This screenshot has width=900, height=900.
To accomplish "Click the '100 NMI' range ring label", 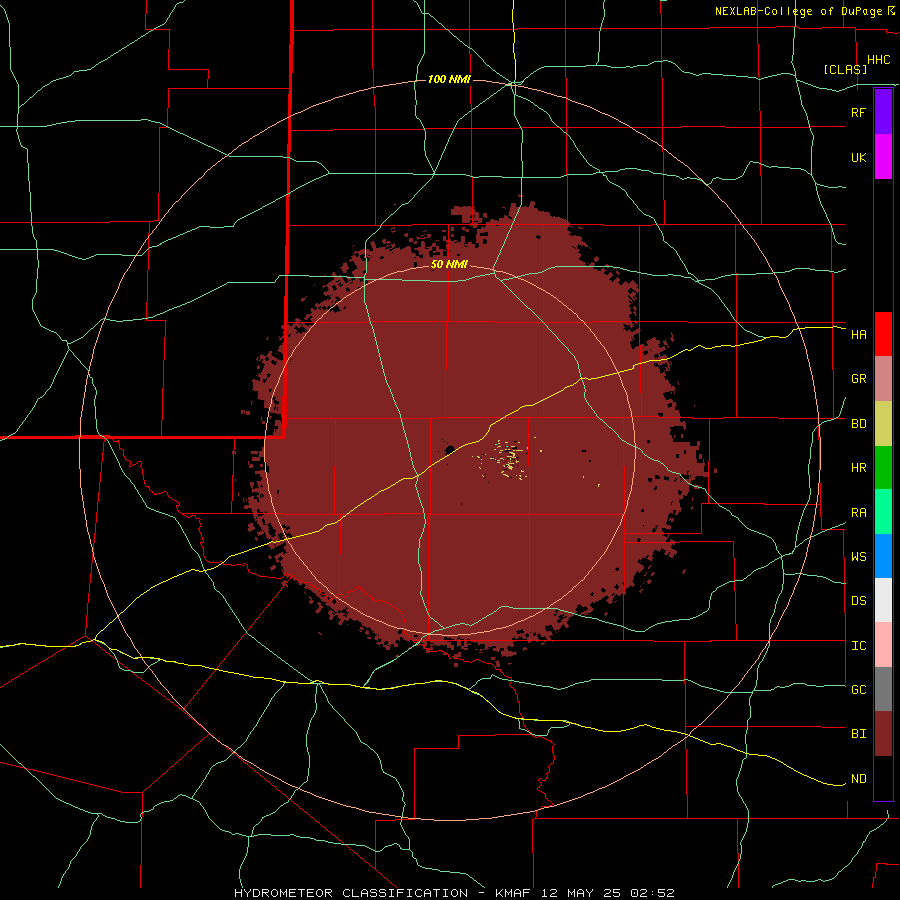I will [x=449, y=79].
